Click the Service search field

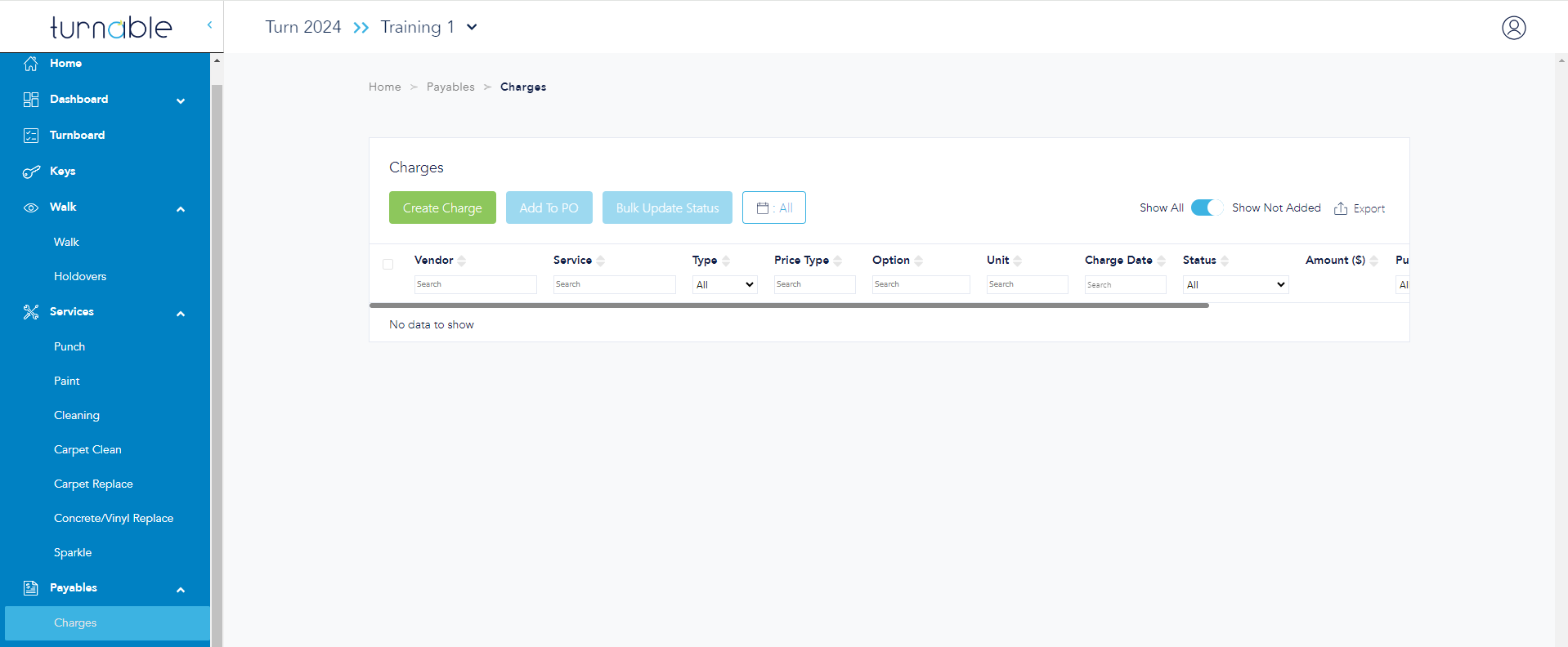click(614, 284)
